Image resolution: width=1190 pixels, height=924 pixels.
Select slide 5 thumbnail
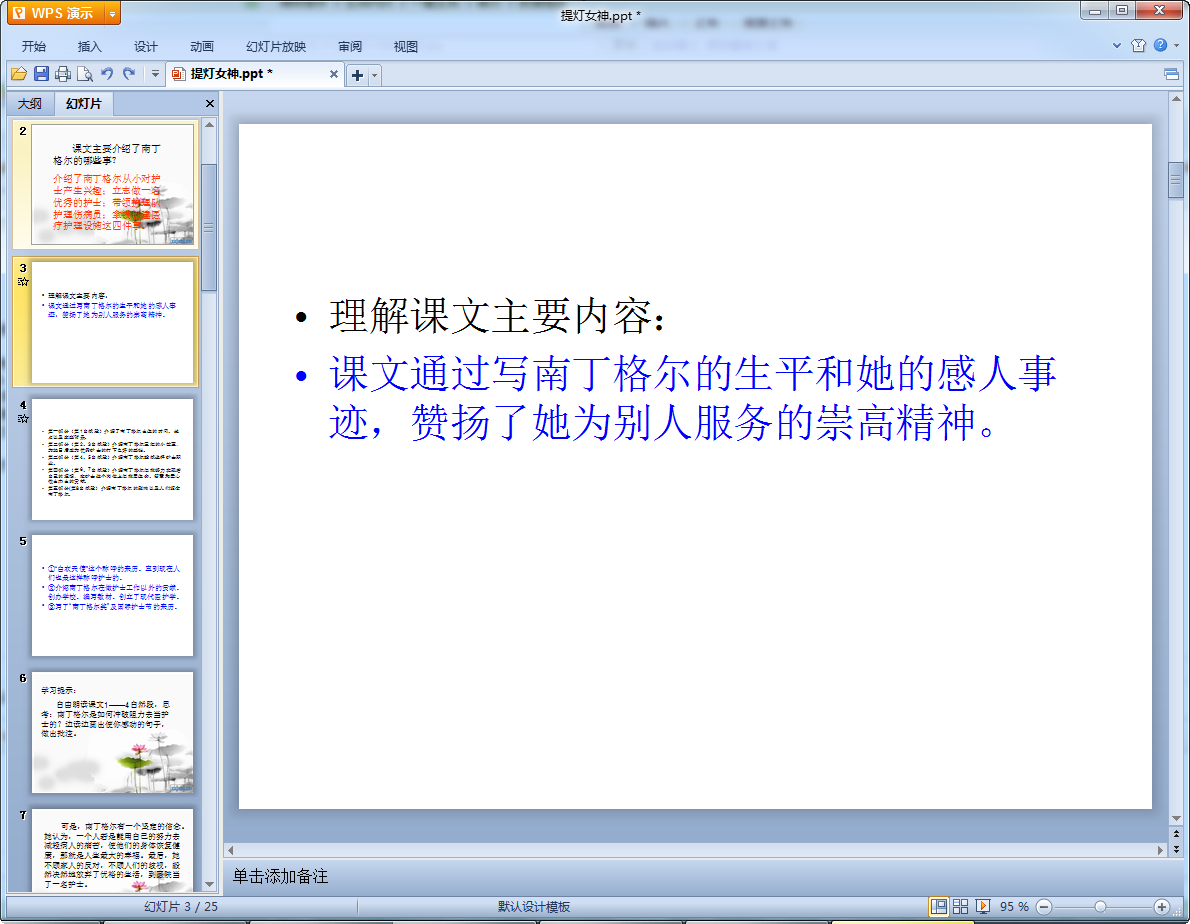click(x=112, y=596)
